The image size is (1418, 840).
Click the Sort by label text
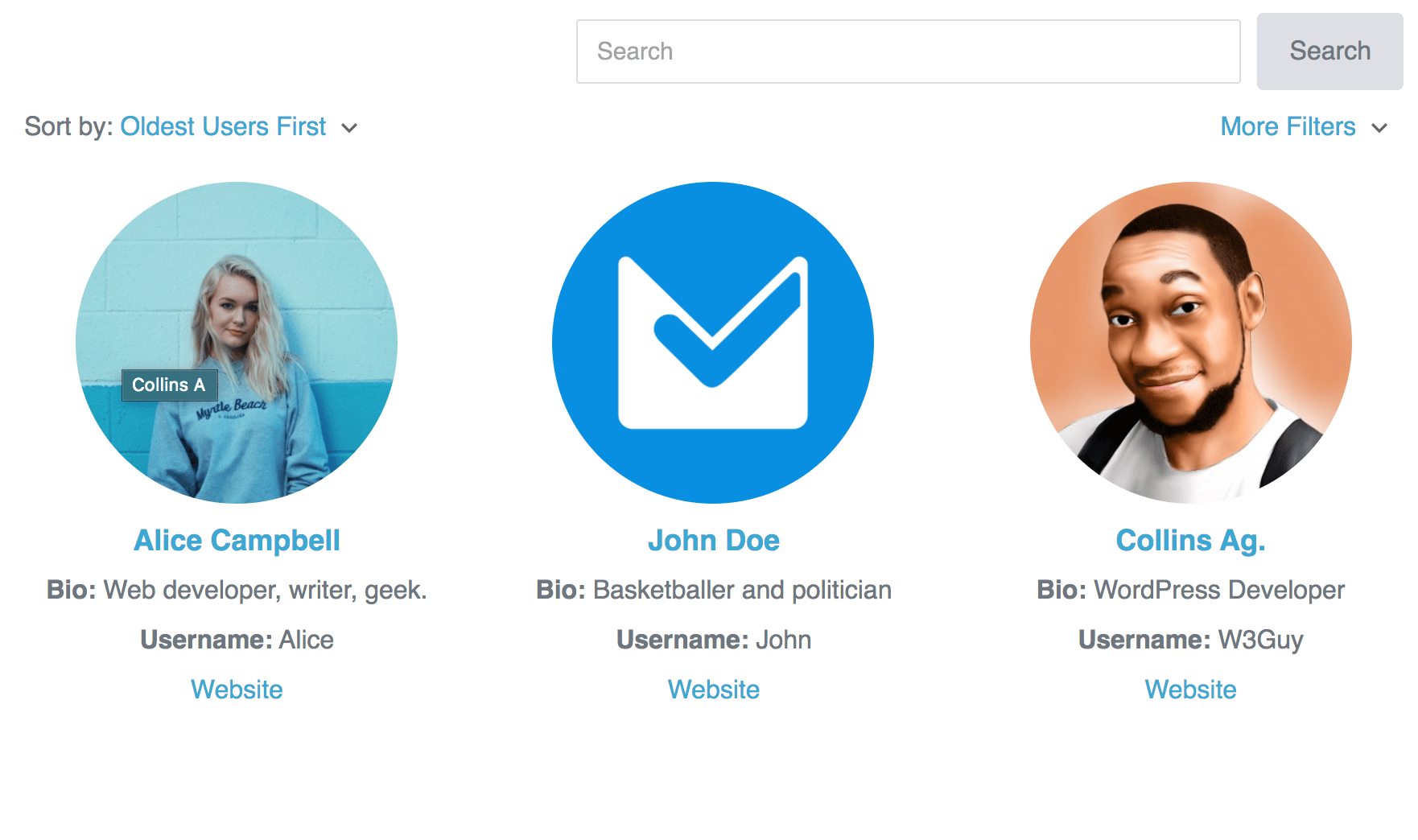pyautogui.click(x=68, y=126)
